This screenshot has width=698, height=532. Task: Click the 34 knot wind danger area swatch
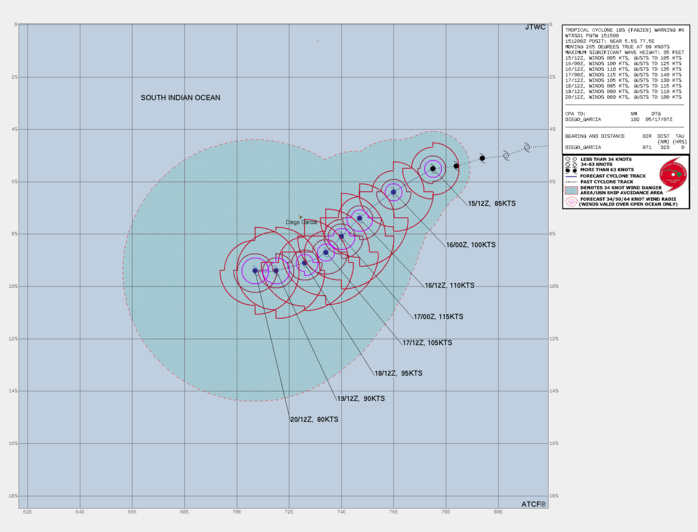point(570,189)
